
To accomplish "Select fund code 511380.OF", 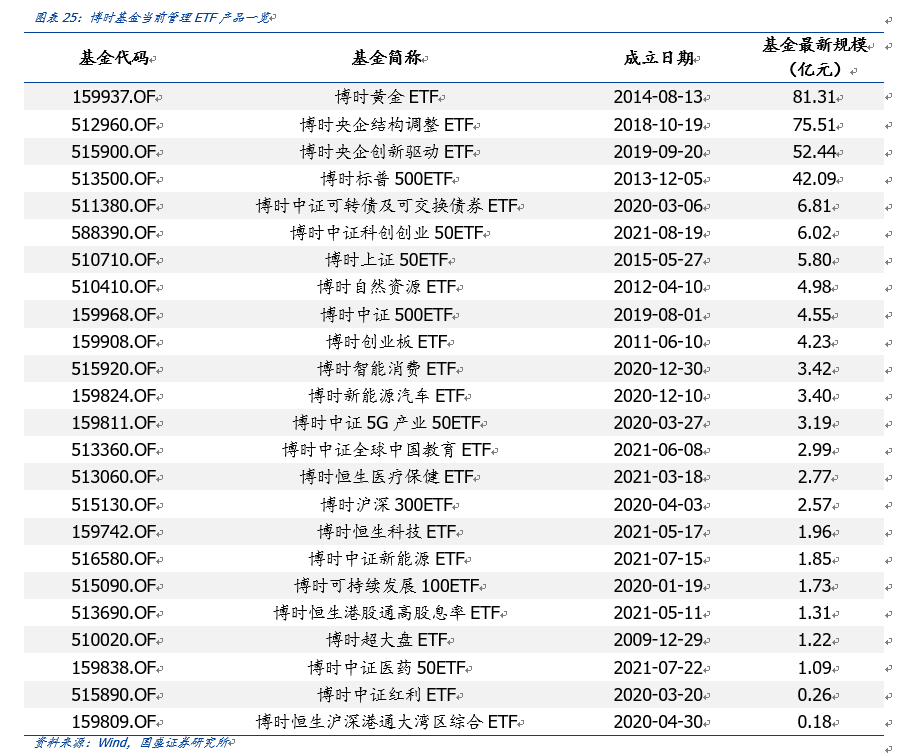I will 114,206.
